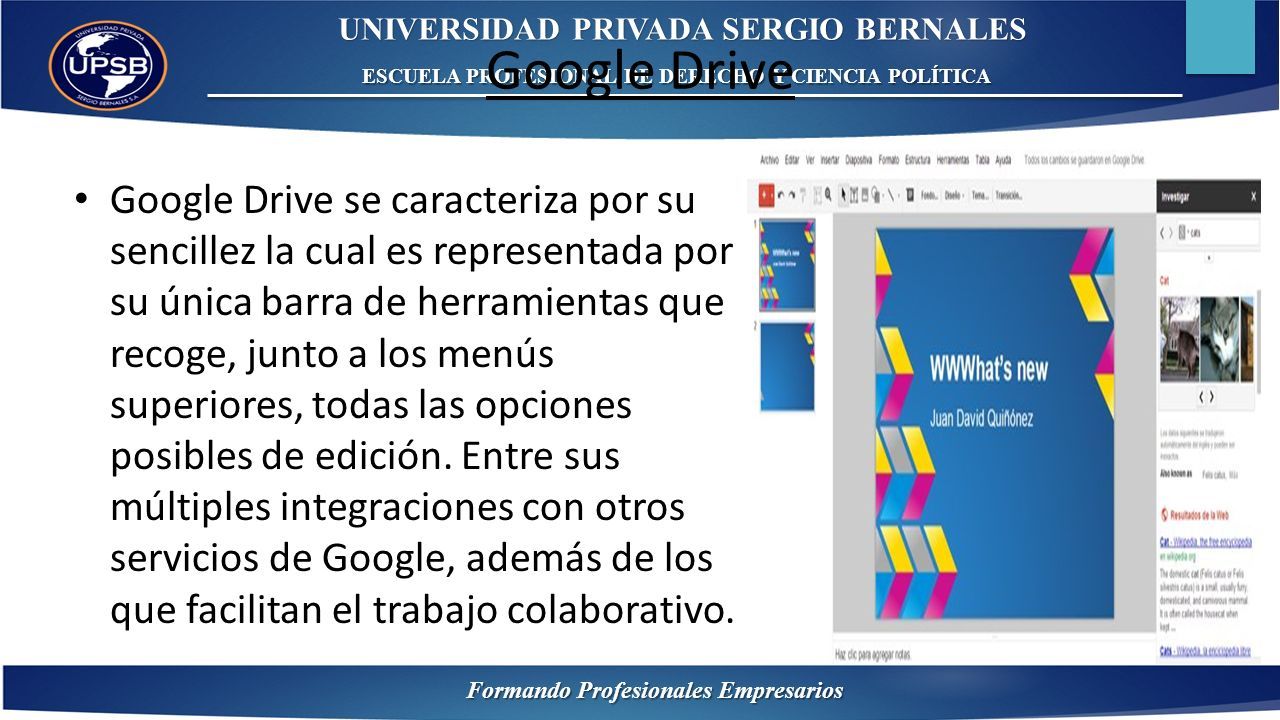Viewport: 1280px width, 720px height.
Task: Click the magnifier zoom icon
Action: [x=828, y=195]
